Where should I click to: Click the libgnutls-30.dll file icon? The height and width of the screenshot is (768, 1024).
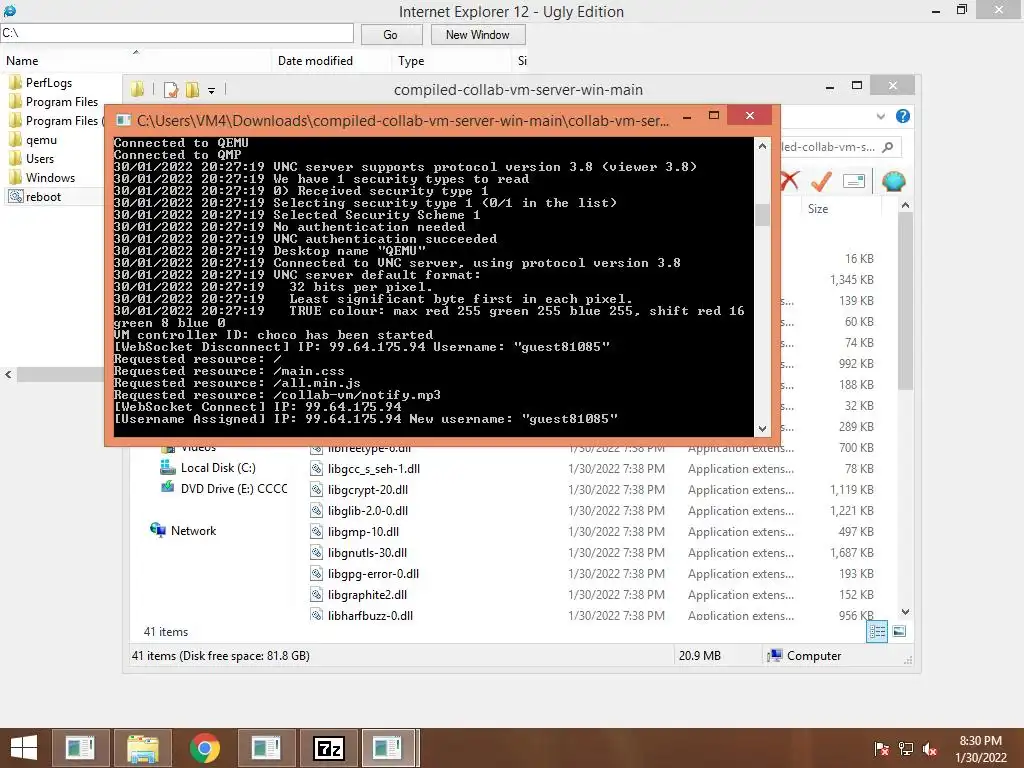point(316,552)
